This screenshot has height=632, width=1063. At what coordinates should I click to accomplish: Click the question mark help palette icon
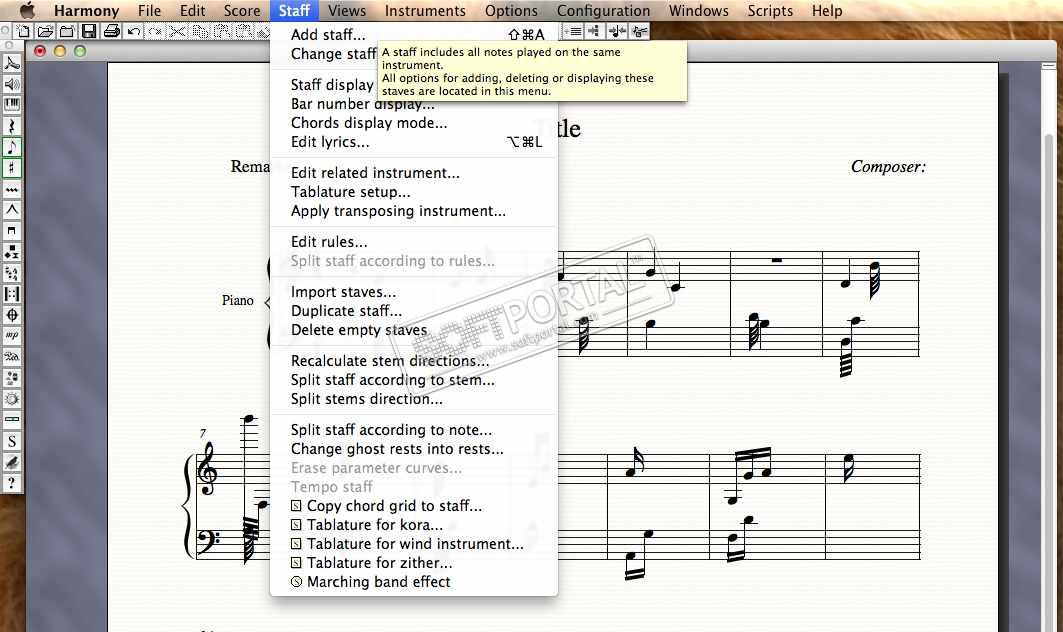pyautogui.click(x=12, y=483)
